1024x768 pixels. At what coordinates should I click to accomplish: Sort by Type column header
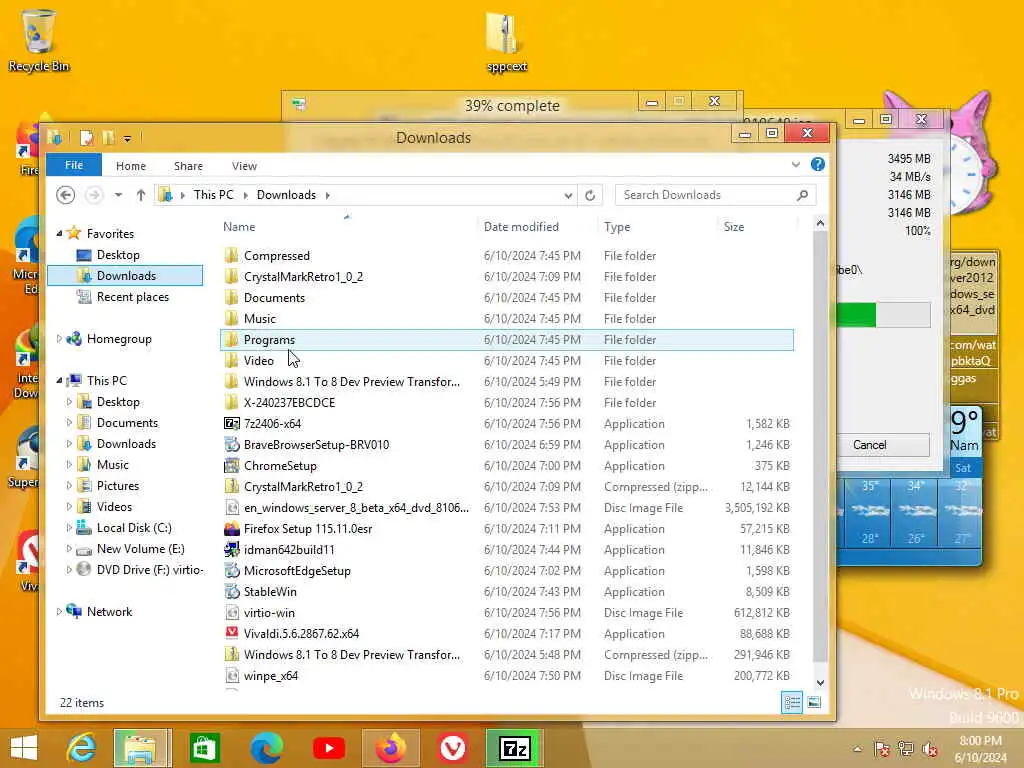pos(617,227)
